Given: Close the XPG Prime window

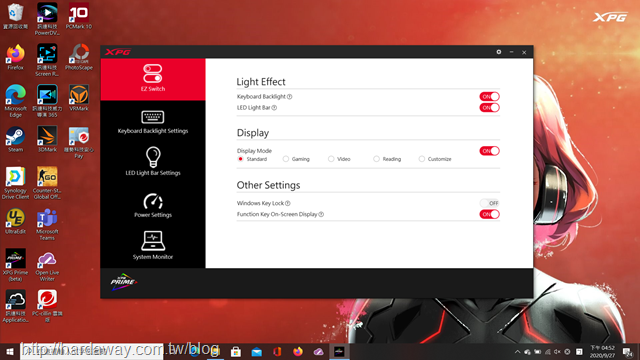Looking at the screenshot, I should click(524, 52).
